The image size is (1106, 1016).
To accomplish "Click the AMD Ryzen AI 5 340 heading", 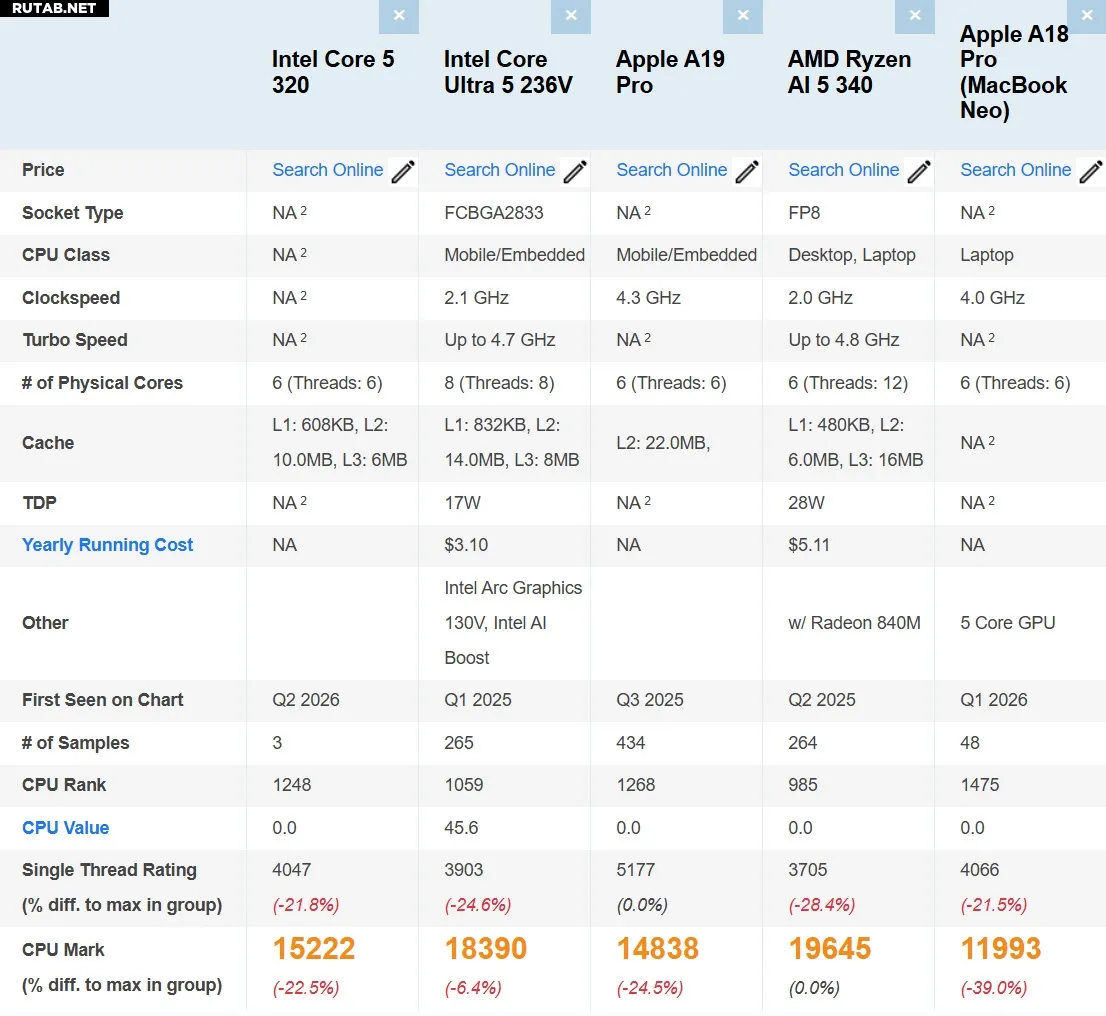I will point(849,72).
